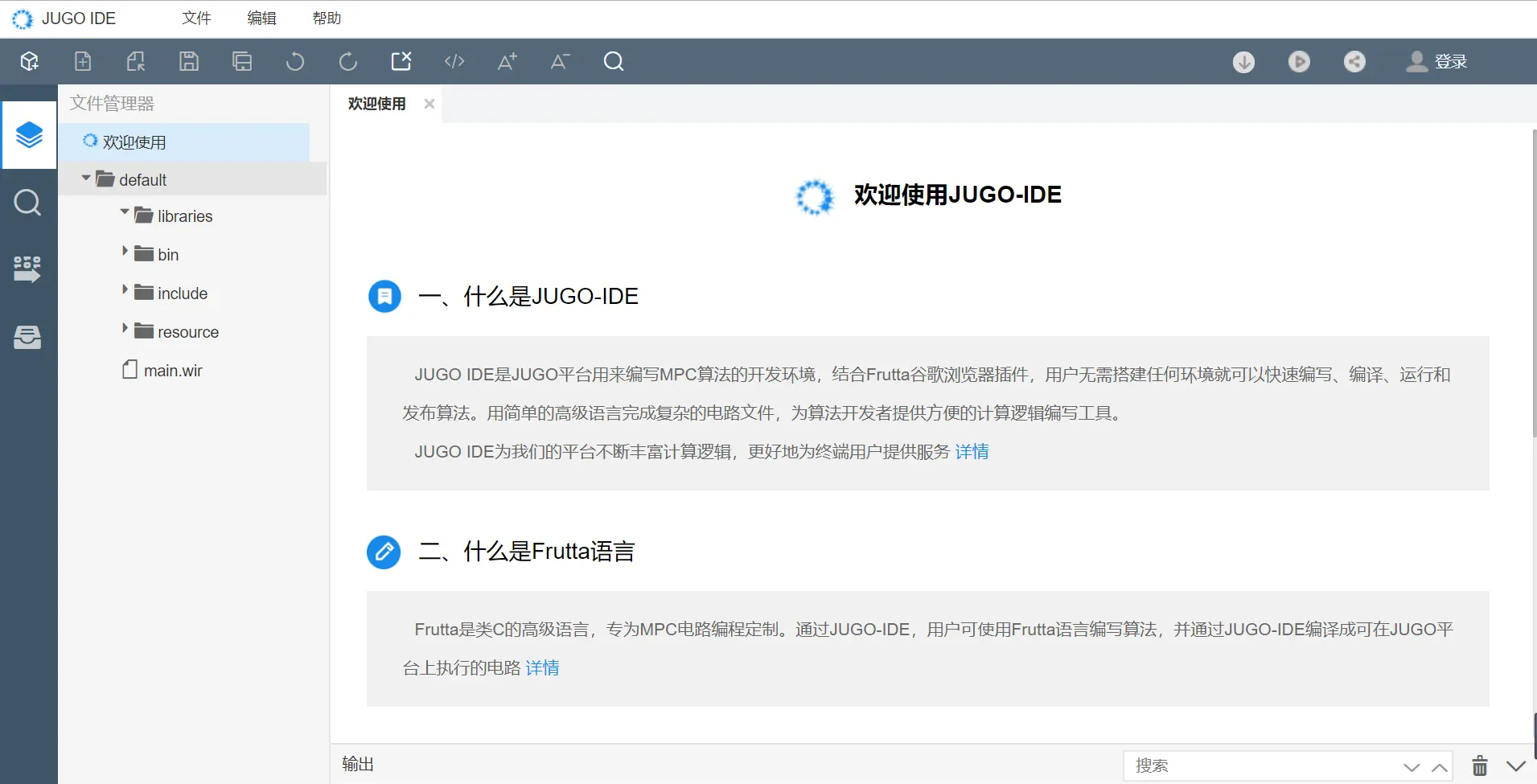This screenshot has height=784, width=1537.
Task: Expand the include folder
Action: (x=125, y=289)
